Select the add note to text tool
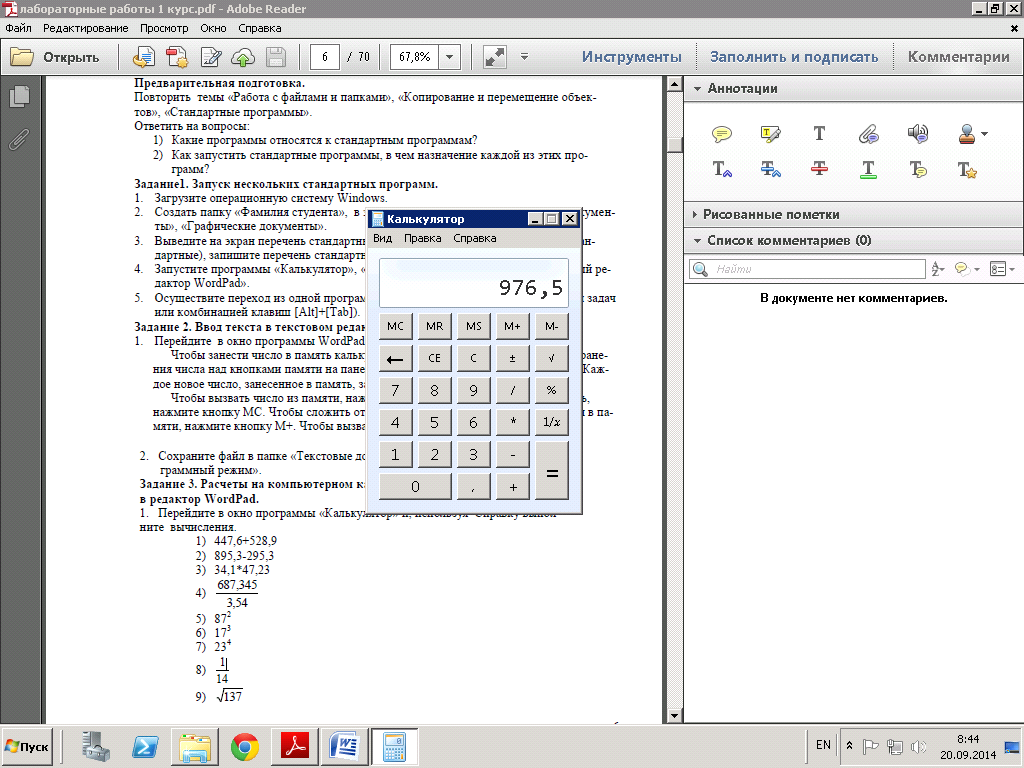The image size is (1024, 768). (918, 170)
